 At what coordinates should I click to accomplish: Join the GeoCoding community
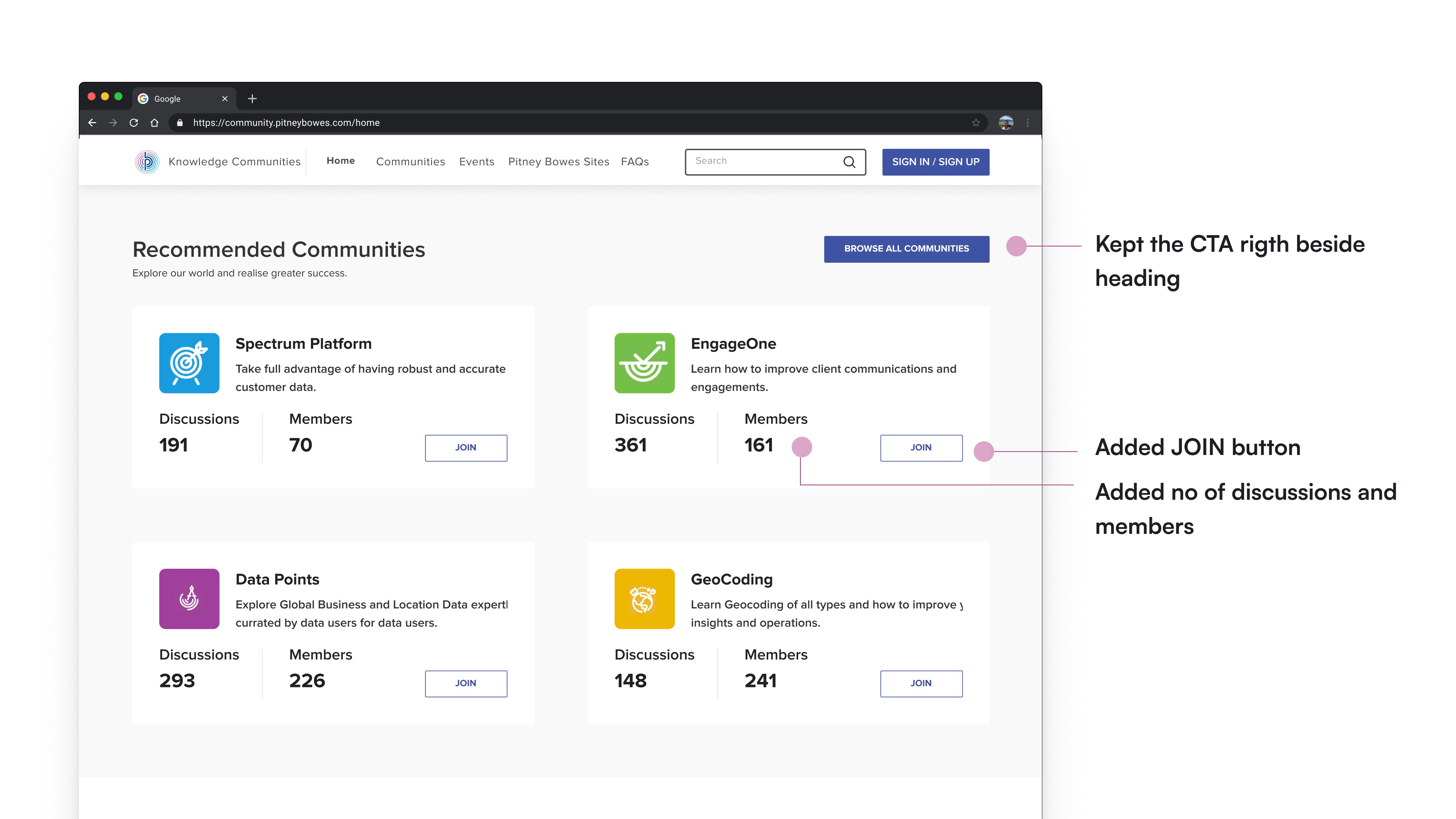[x=921, y=683]
